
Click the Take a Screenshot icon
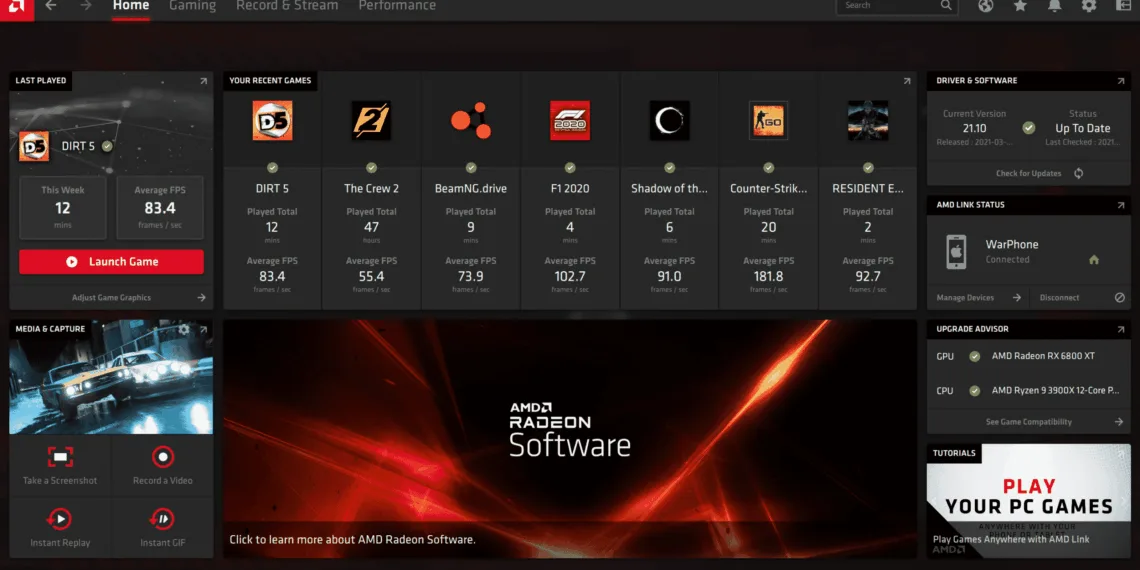(x=60, y=457)
